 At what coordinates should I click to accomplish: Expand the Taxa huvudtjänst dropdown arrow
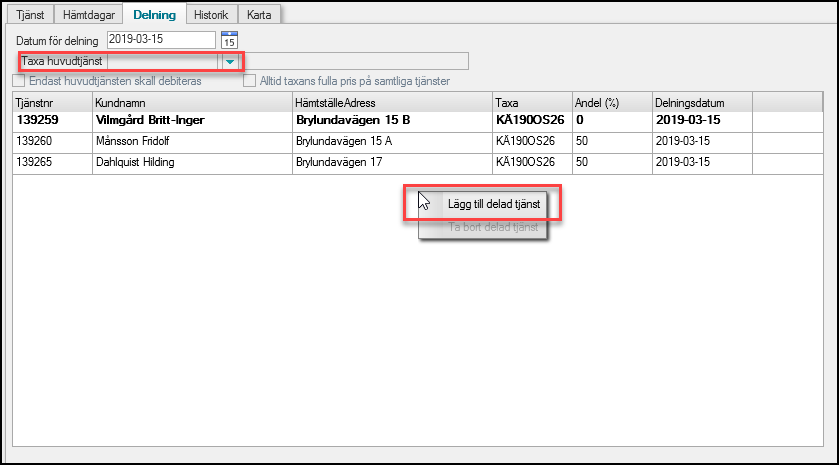(x=230, y=62)
